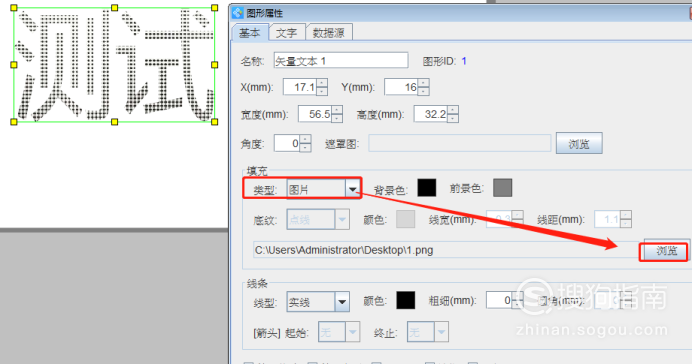Select the 测试 text object on canvas

tap(114, 65)
